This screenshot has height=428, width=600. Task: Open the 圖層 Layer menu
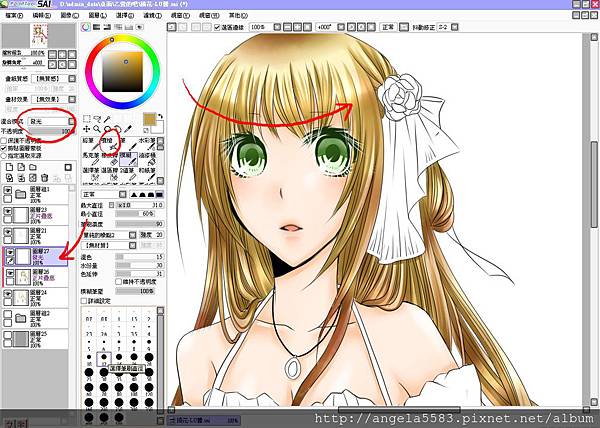coord(98,15)
